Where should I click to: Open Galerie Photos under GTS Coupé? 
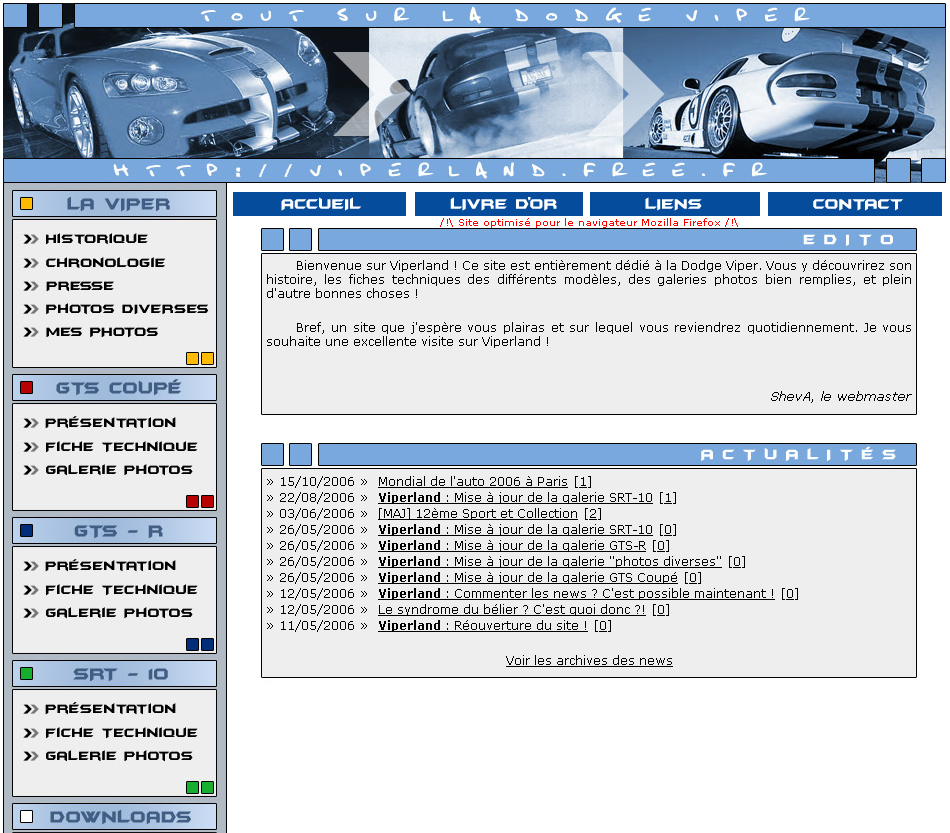(x=119, y=470)
